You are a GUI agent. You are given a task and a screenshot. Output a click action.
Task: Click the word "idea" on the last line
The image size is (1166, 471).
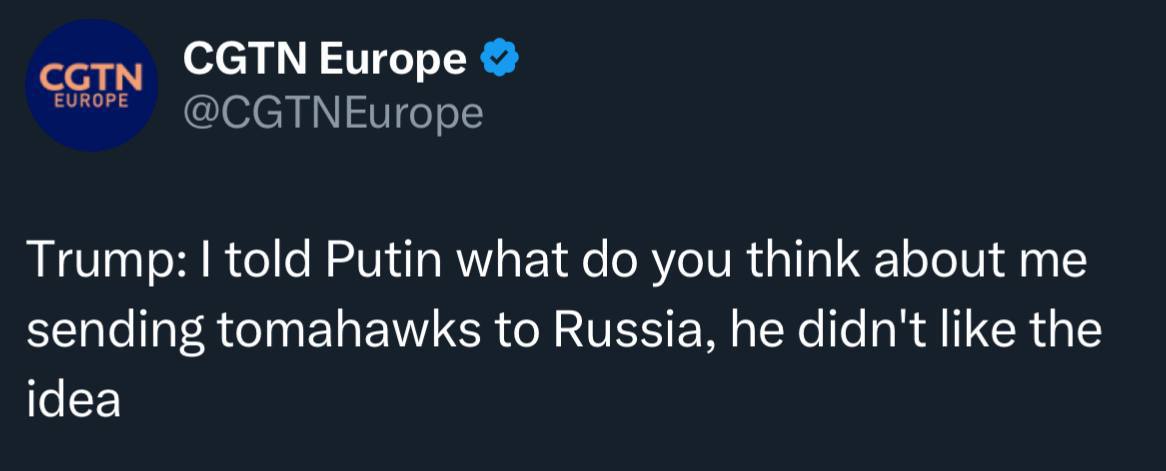[73, 399]
